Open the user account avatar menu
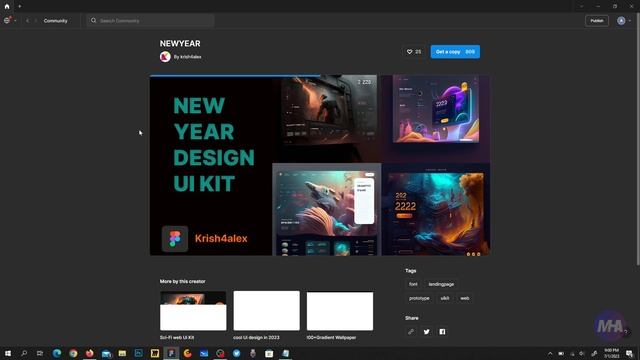This screenshot has width=640, height=360. (624, 21)
